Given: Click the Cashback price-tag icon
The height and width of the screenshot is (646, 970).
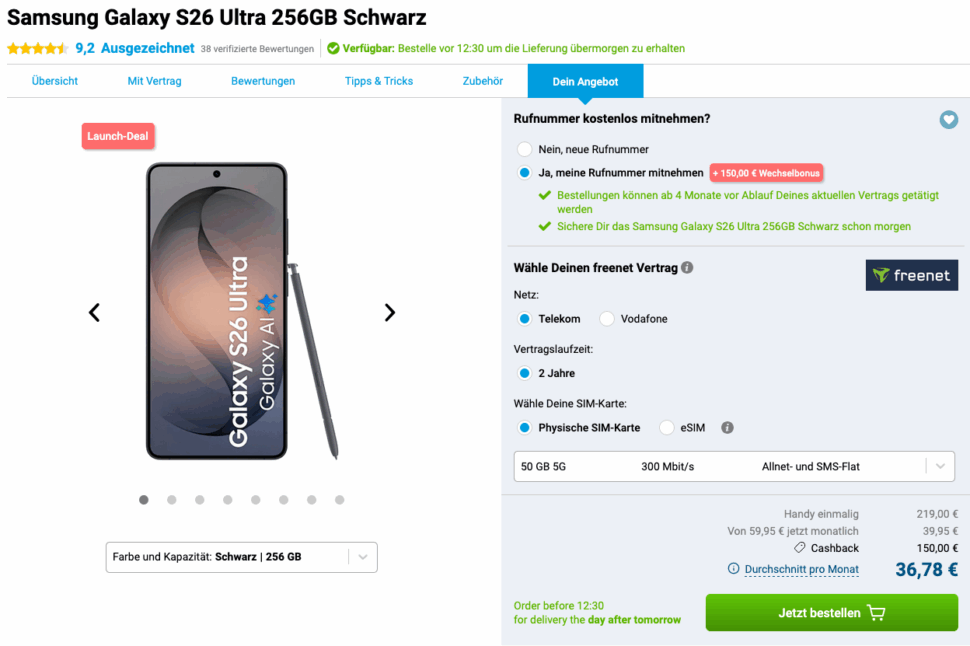Looking at the screenshot, I should tap(799, 548).
